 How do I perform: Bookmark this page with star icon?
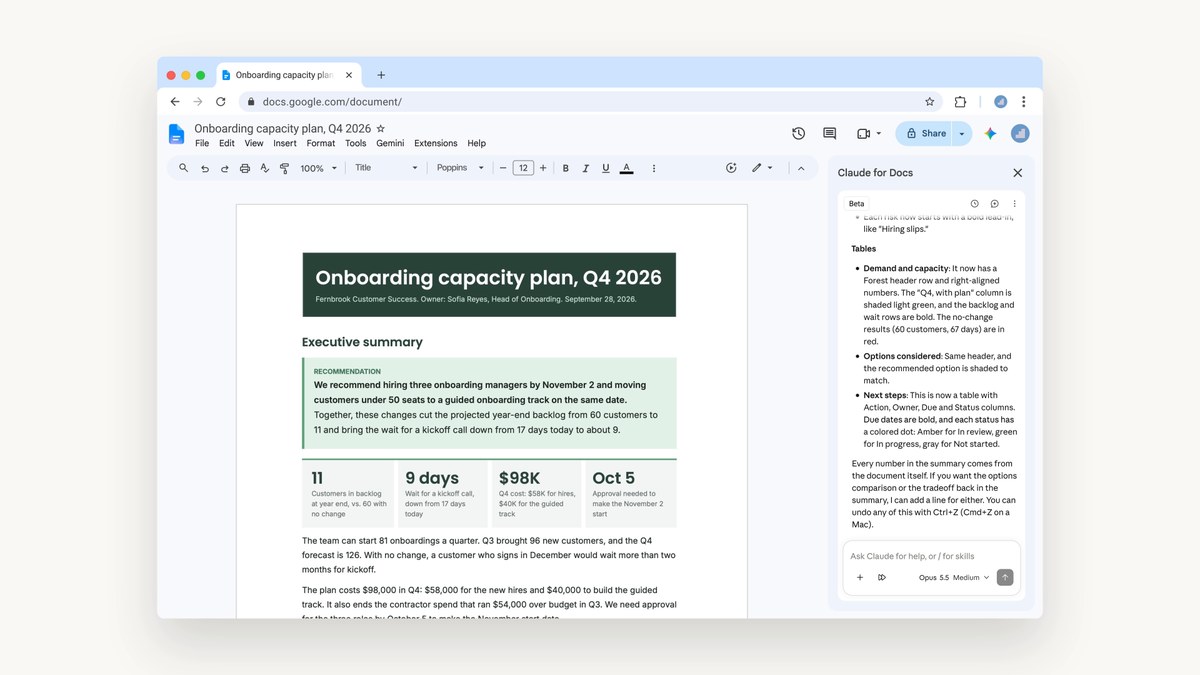coord(929,101)
